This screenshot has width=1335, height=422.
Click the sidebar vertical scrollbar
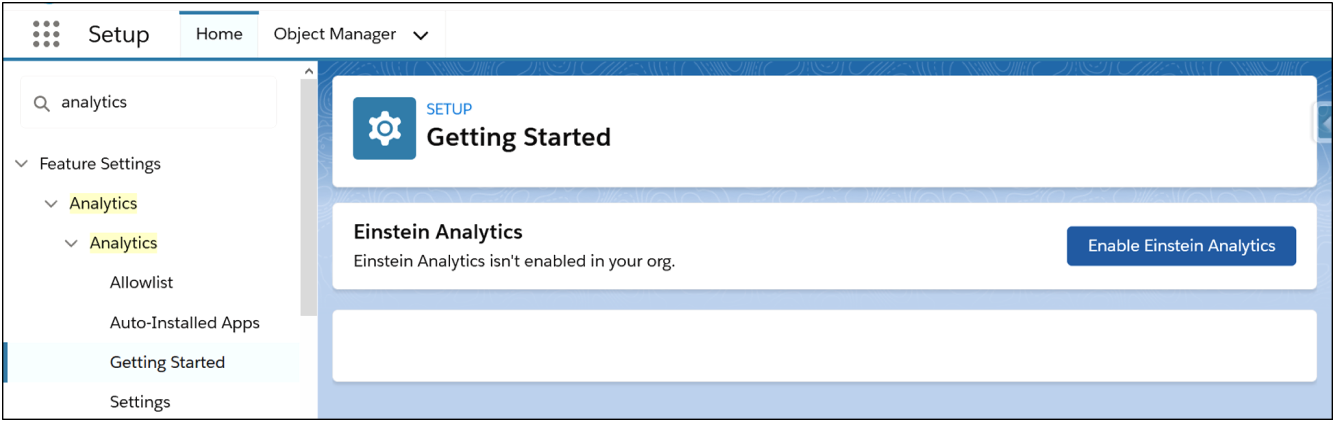pyautogui.click(x=309, y=197)
